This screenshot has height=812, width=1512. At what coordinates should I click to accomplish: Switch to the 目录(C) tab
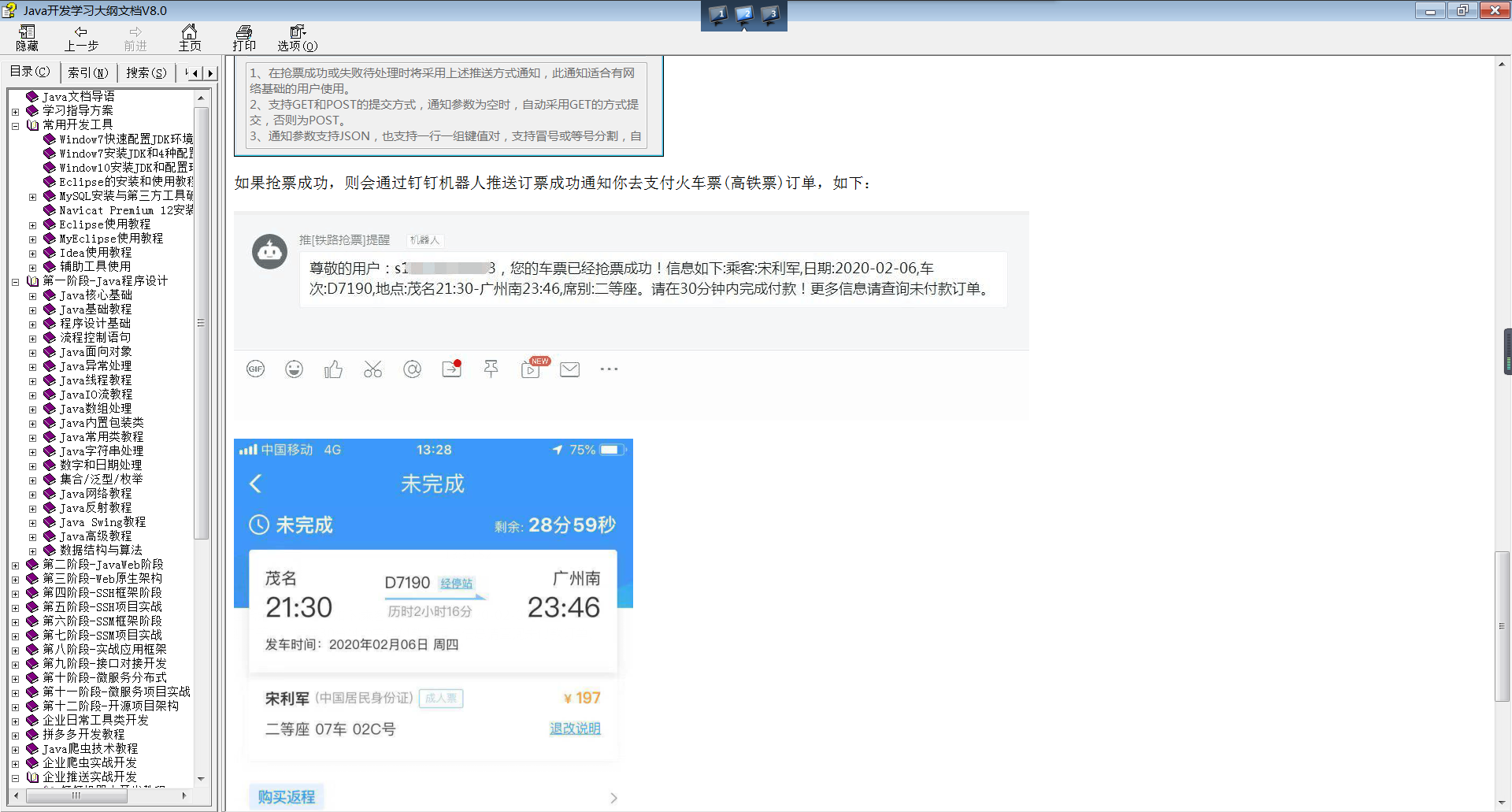tap(30, 72)
